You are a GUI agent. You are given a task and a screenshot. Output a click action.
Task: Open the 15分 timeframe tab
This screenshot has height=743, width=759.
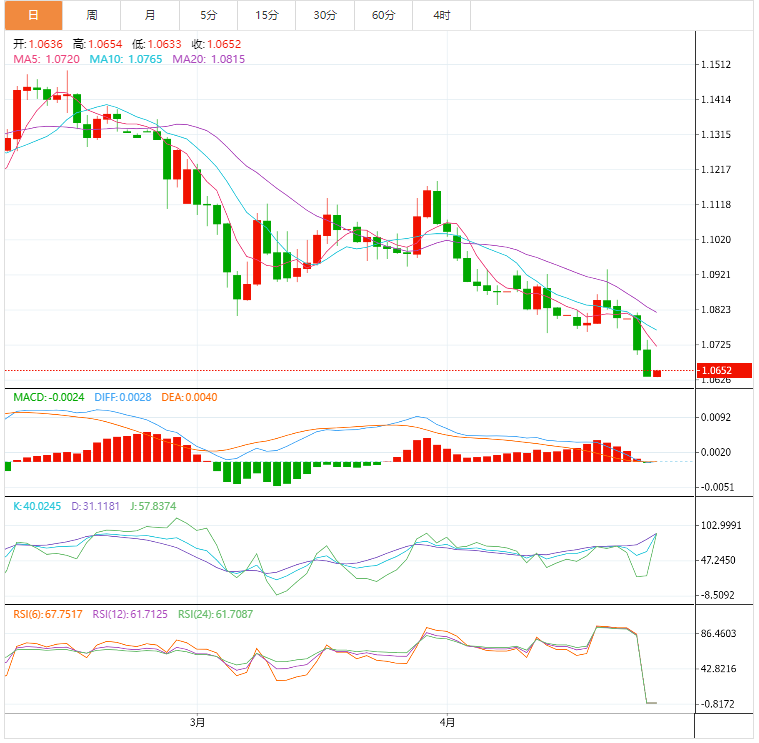pos(267,15)
